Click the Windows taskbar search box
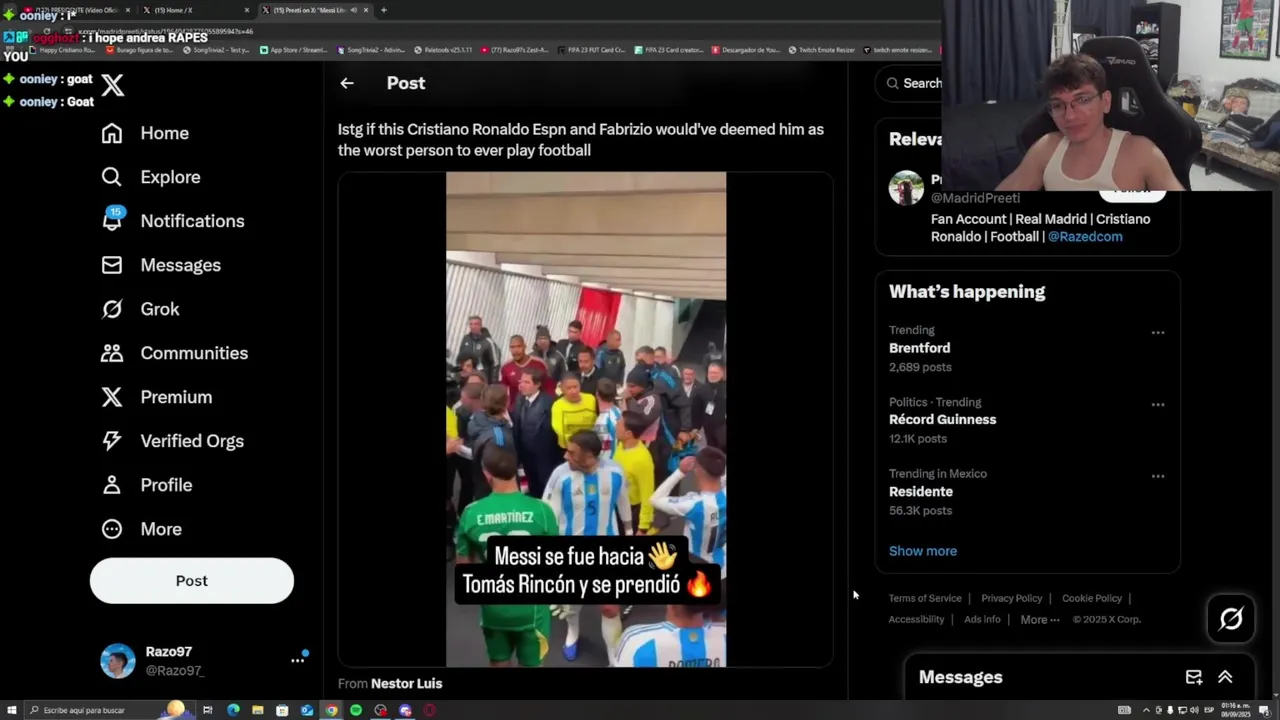The height and width of the screenshot is (720, 1280). (110, 710)
